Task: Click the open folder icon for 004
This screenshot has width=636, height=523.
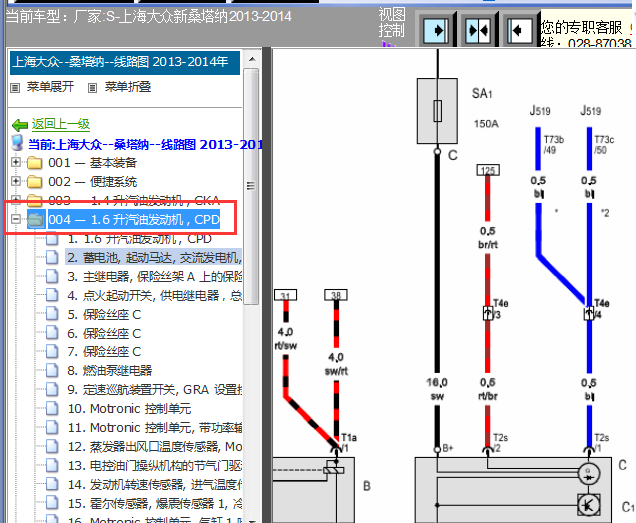Action: pos(36,220)
